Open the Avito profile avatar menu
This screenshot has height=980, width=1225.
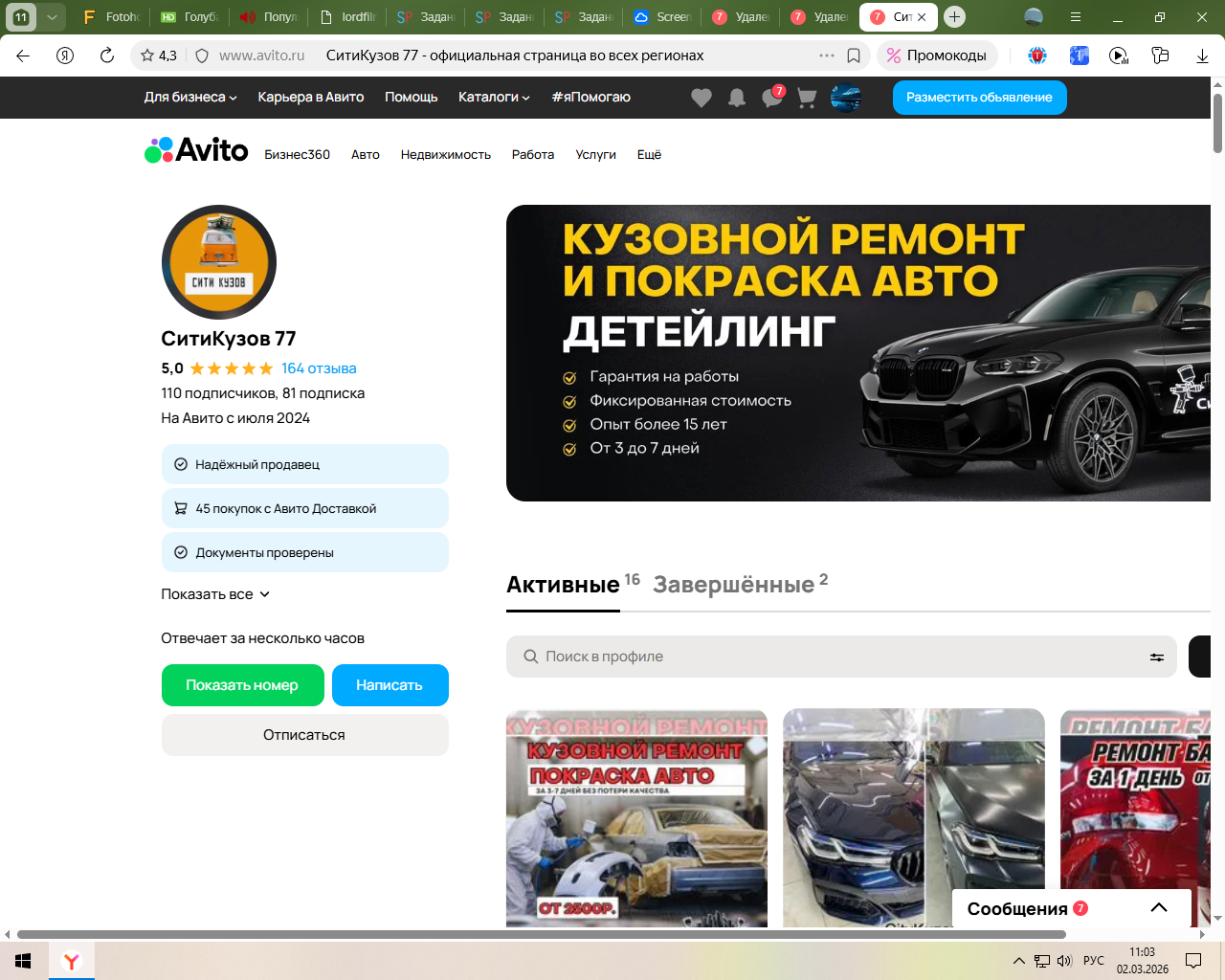coord(846,98)
